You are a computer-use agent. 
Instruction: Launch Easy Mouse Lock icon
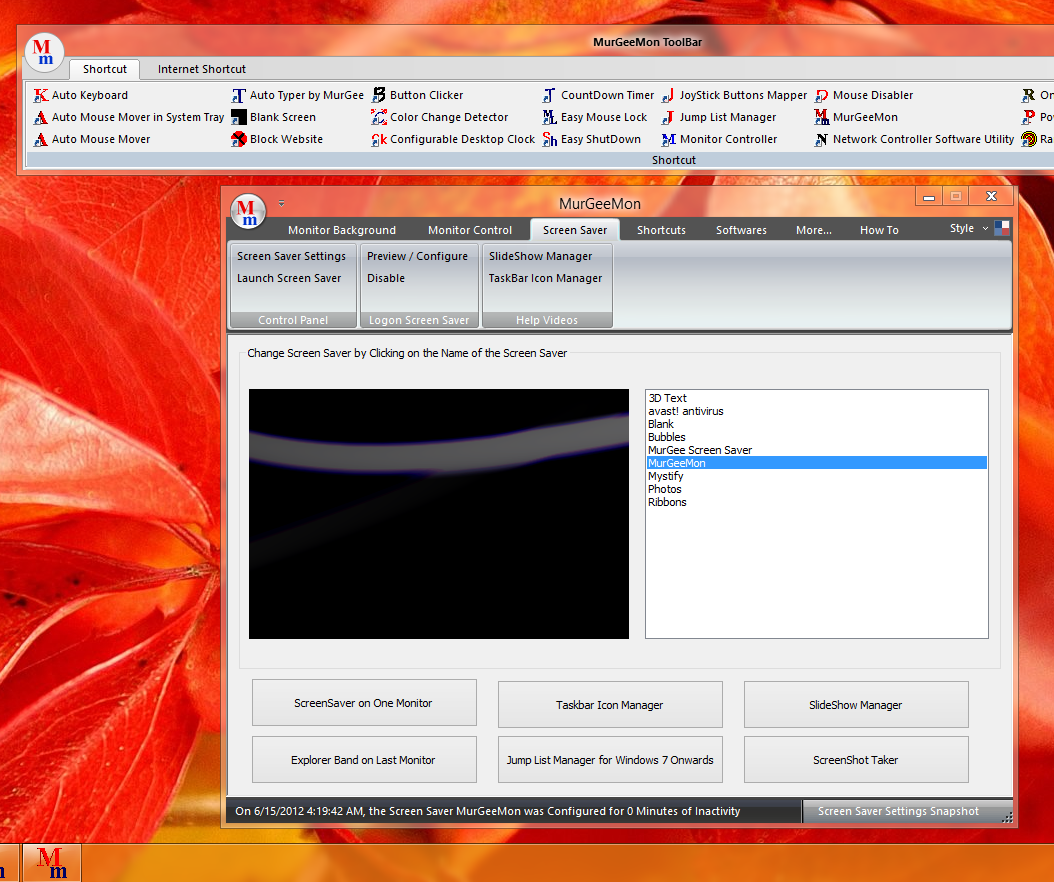[550, 118]
